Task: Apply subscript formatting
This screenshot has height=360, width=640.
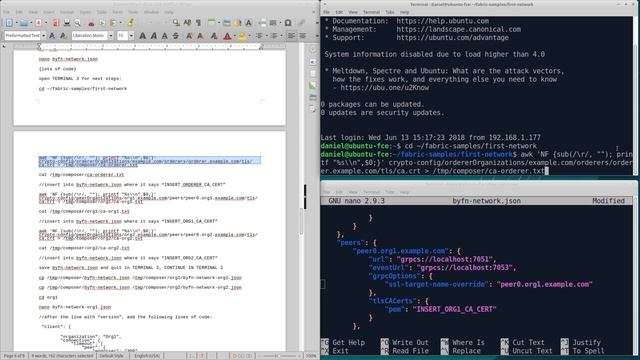Action: (200, 36)
